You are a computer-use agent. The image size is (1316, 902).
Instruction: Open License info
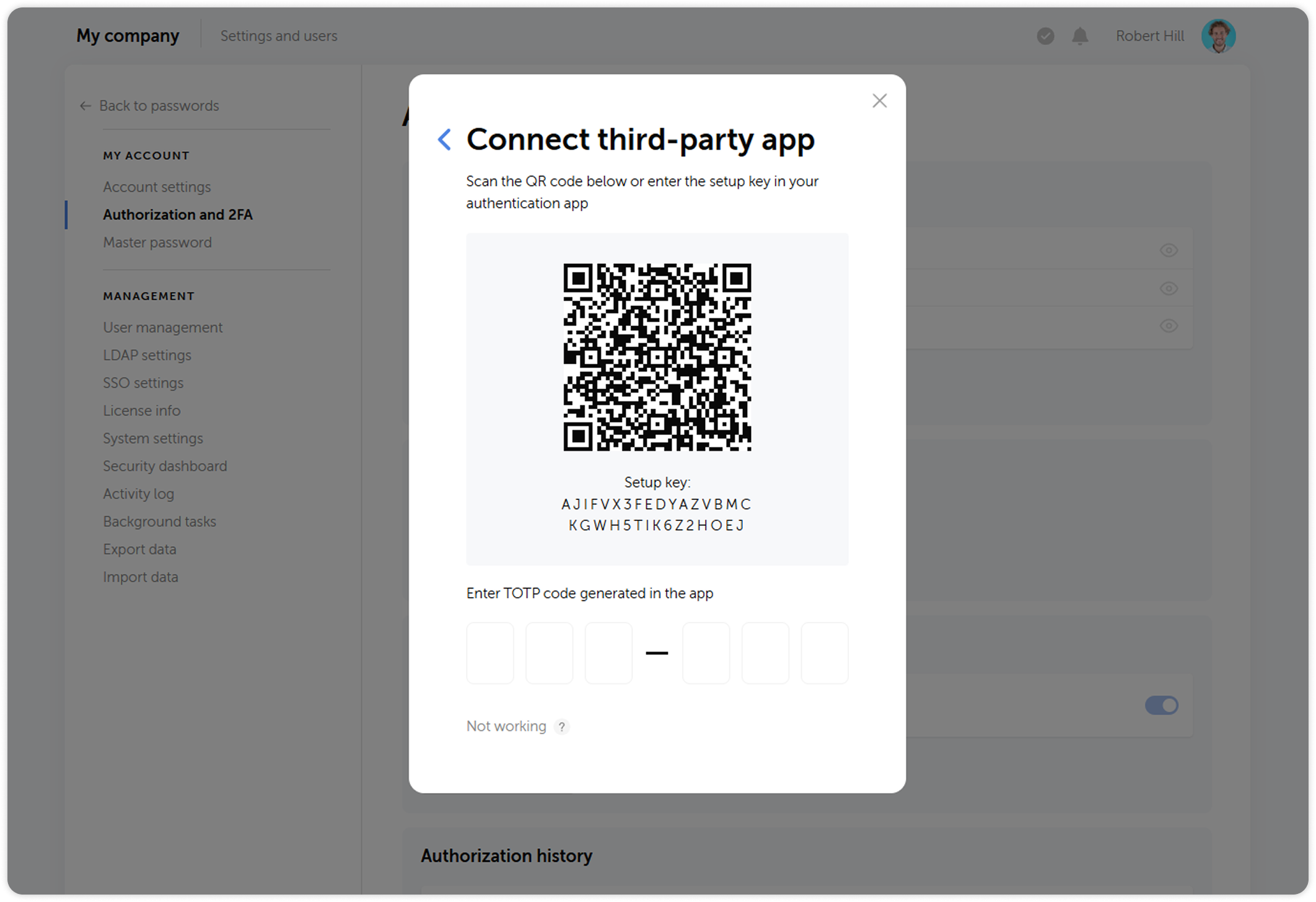141,411
